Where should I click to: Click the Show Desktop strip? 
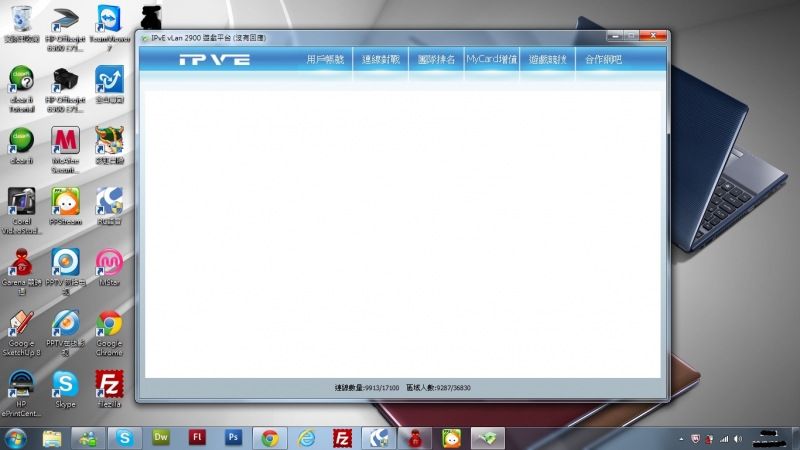coord(795,439)
